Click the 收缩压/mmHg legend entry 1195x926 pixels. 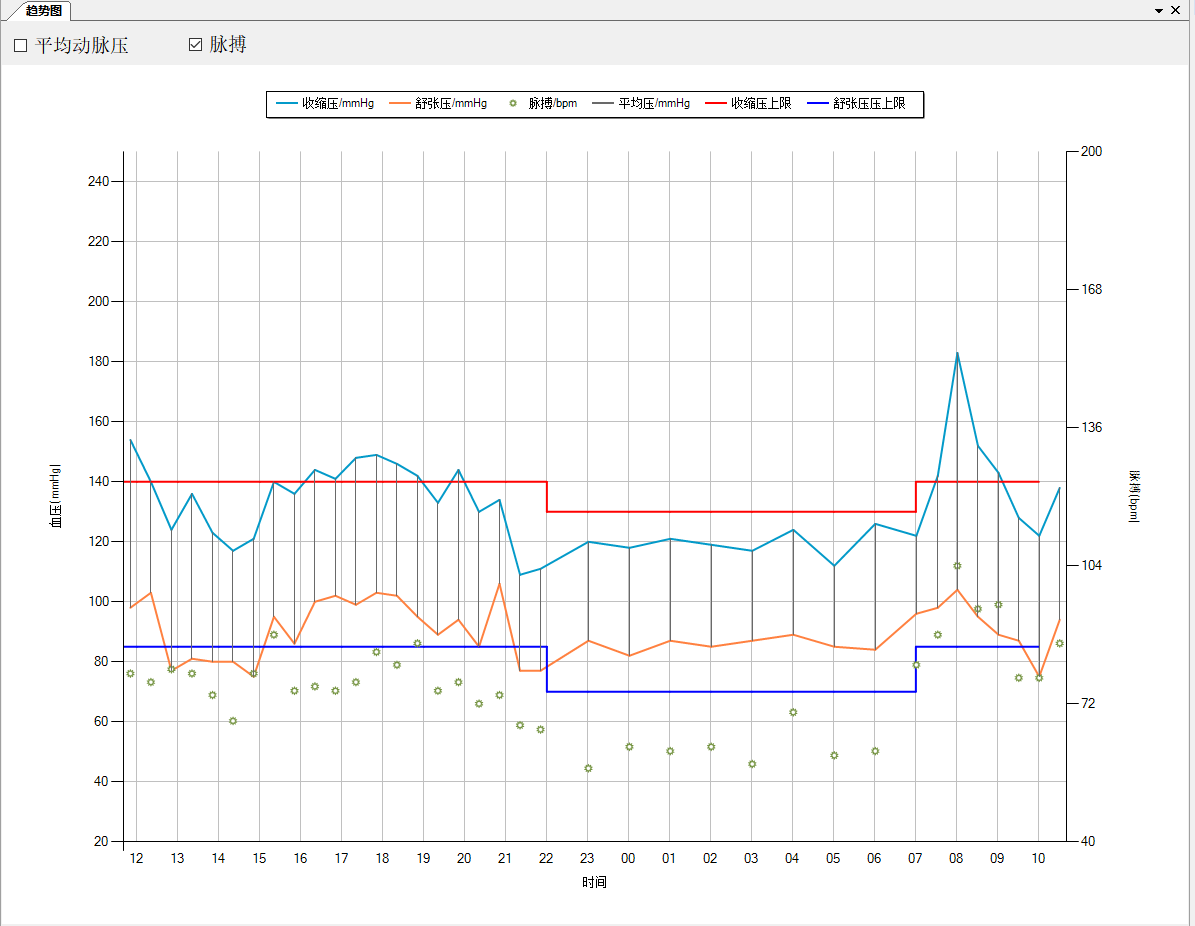(325, 104)
